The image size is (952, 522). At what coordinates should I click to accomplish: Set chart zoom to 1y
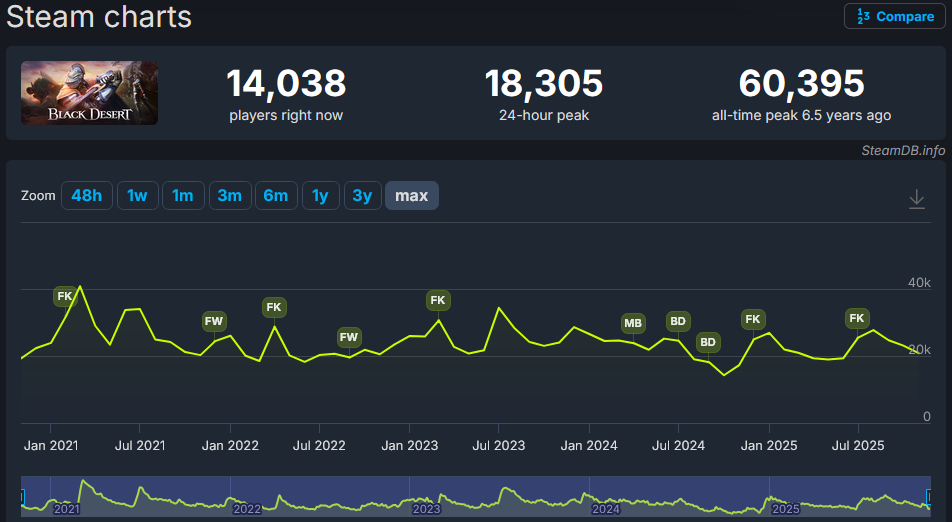[321, 195]
